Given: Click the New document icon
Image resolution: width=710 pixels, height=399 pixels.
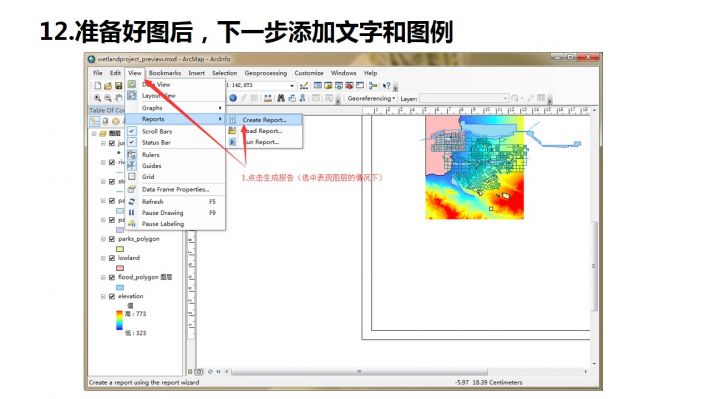Looking at the screenshot, I should coord(97,86).
